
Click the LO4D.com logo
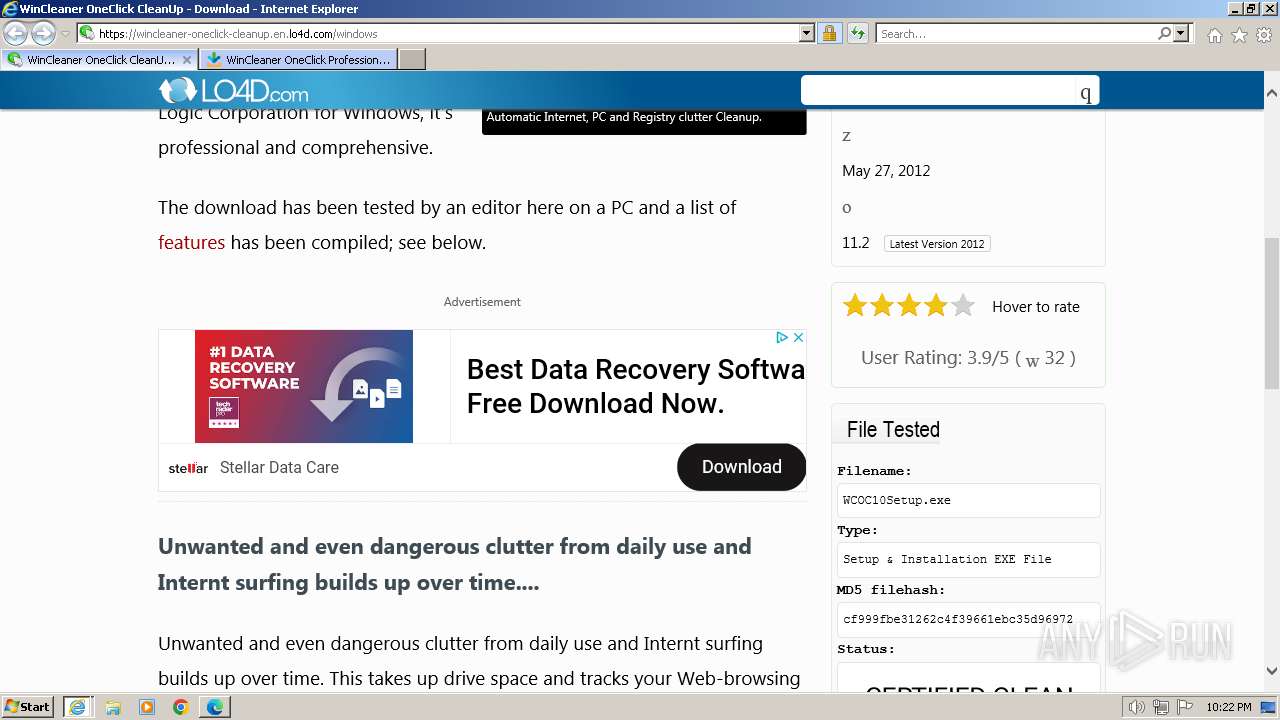(x=233, y=91)
